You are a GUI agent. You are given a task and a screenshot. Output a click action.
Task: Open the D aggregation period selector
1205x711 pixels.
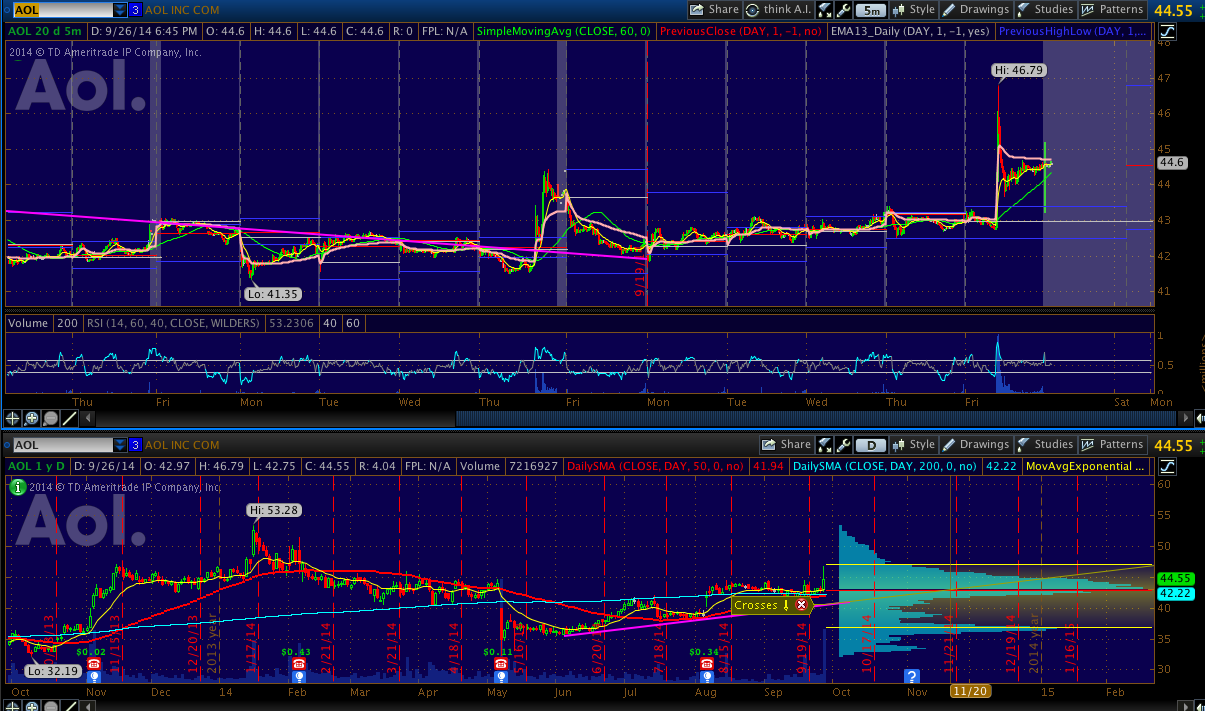(871, 445)
